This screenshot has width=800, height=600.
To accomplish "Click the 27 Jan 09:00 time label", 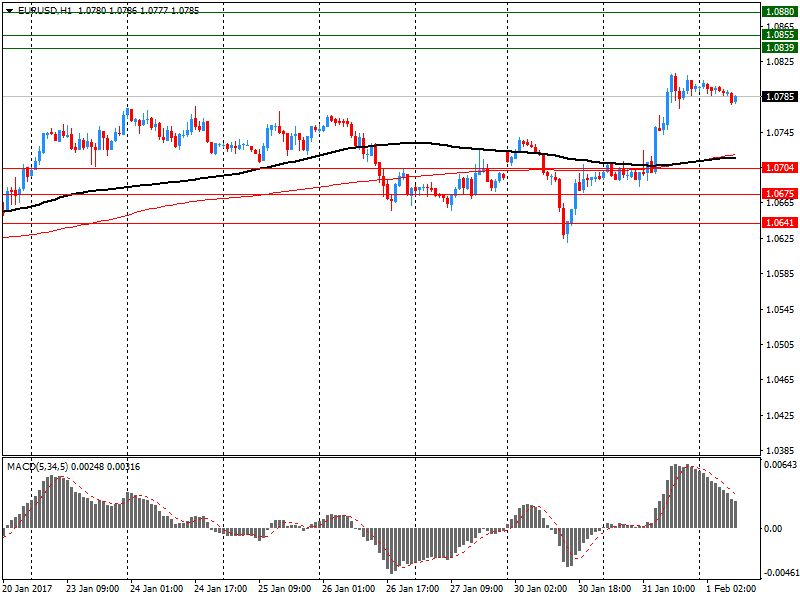I will [x=477, y=589].
